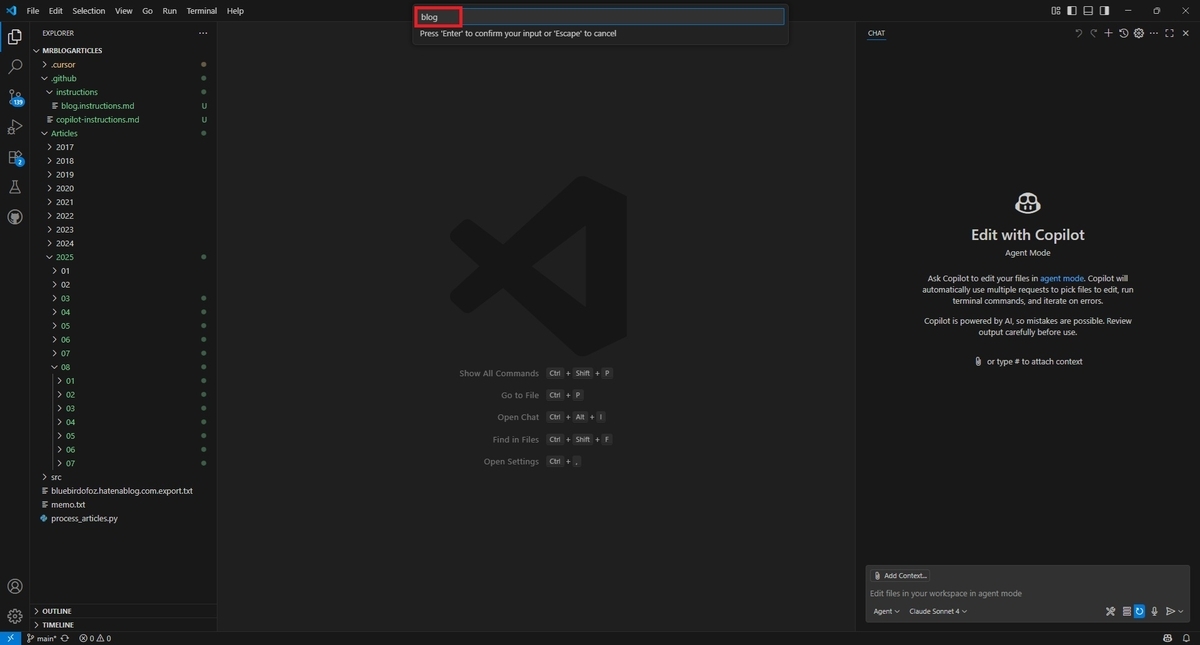Open the blog.instructions.md file
This screenshot has height=645, width=1200.
click(x=97, y=106)
